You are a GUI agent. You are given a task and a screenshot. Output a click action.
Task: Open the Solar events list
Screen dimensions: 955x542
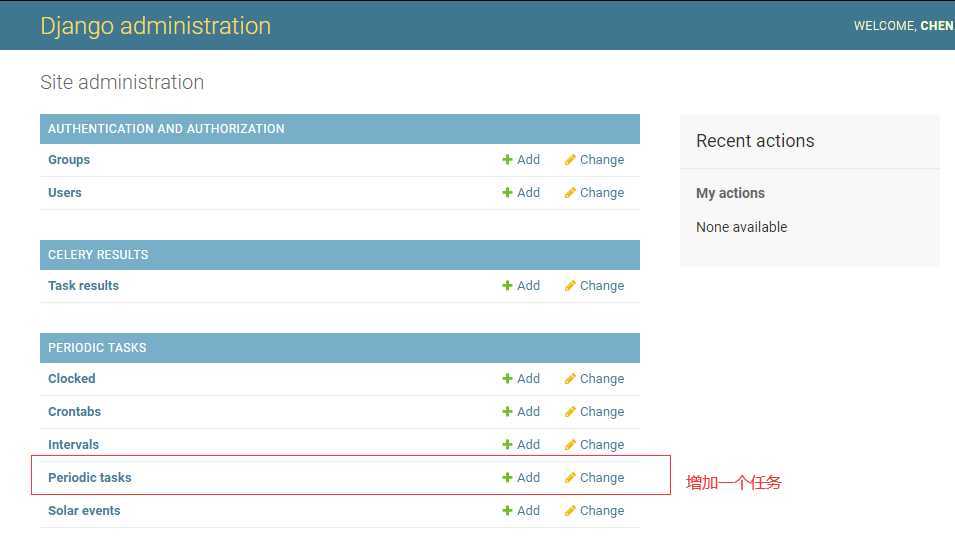pos(84,510)
